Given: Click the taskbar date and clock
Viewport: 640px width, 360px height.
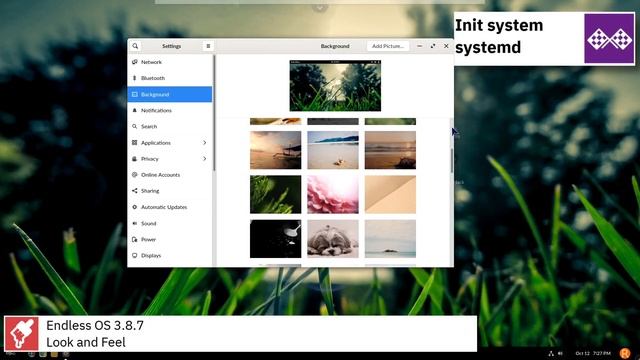Looking at the screenshot, I should 593,353.
